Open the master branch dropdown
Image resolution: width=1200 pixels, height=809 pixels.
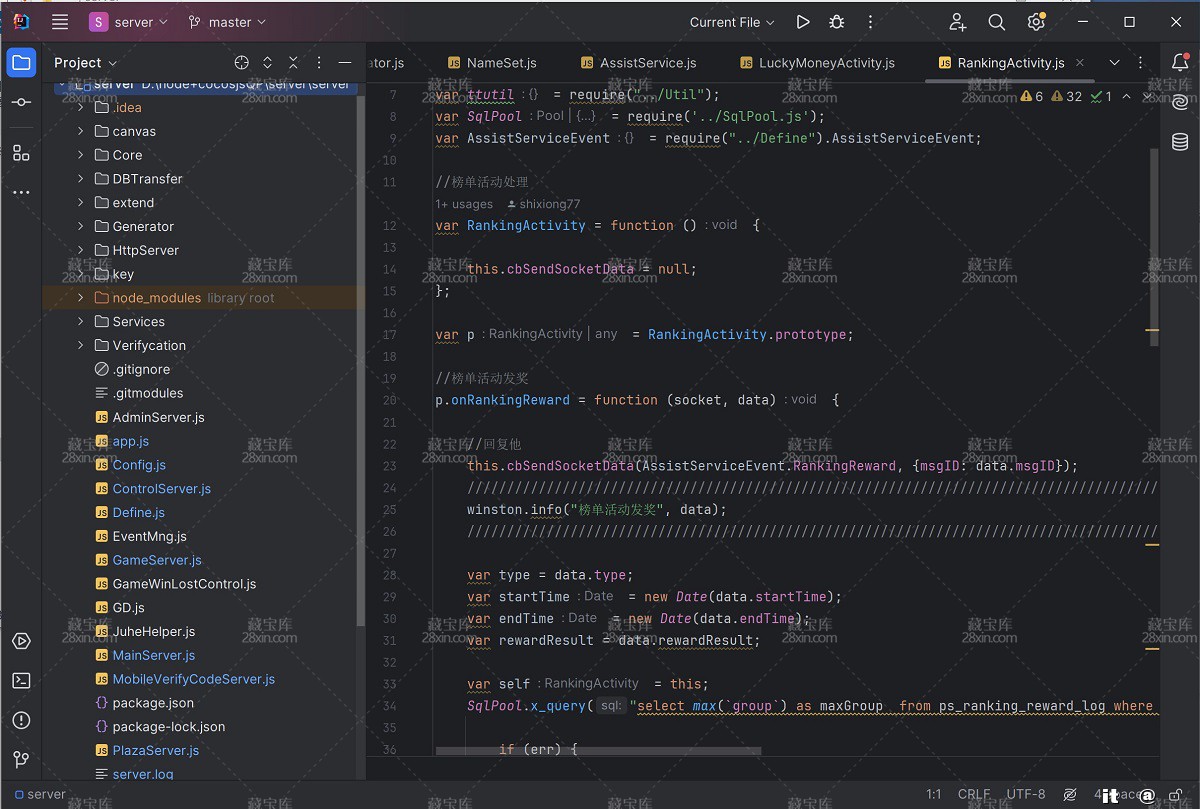(x=227, y=22)
